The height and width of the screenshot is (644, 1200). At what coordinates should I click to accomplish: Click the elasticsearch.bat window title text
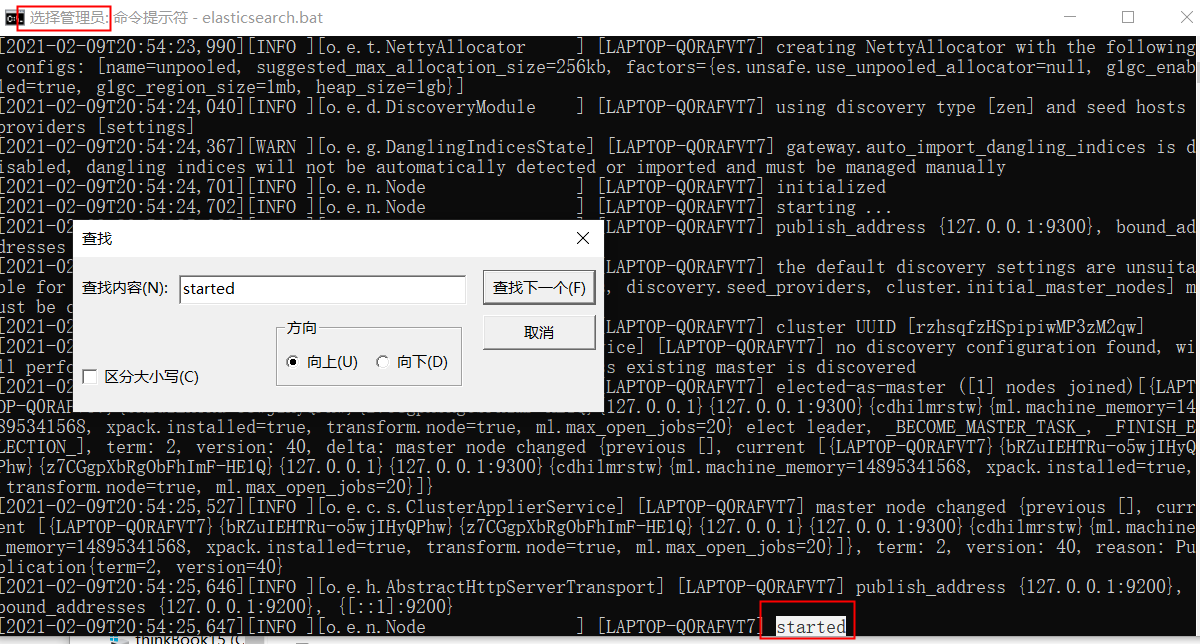coord(175,16)
